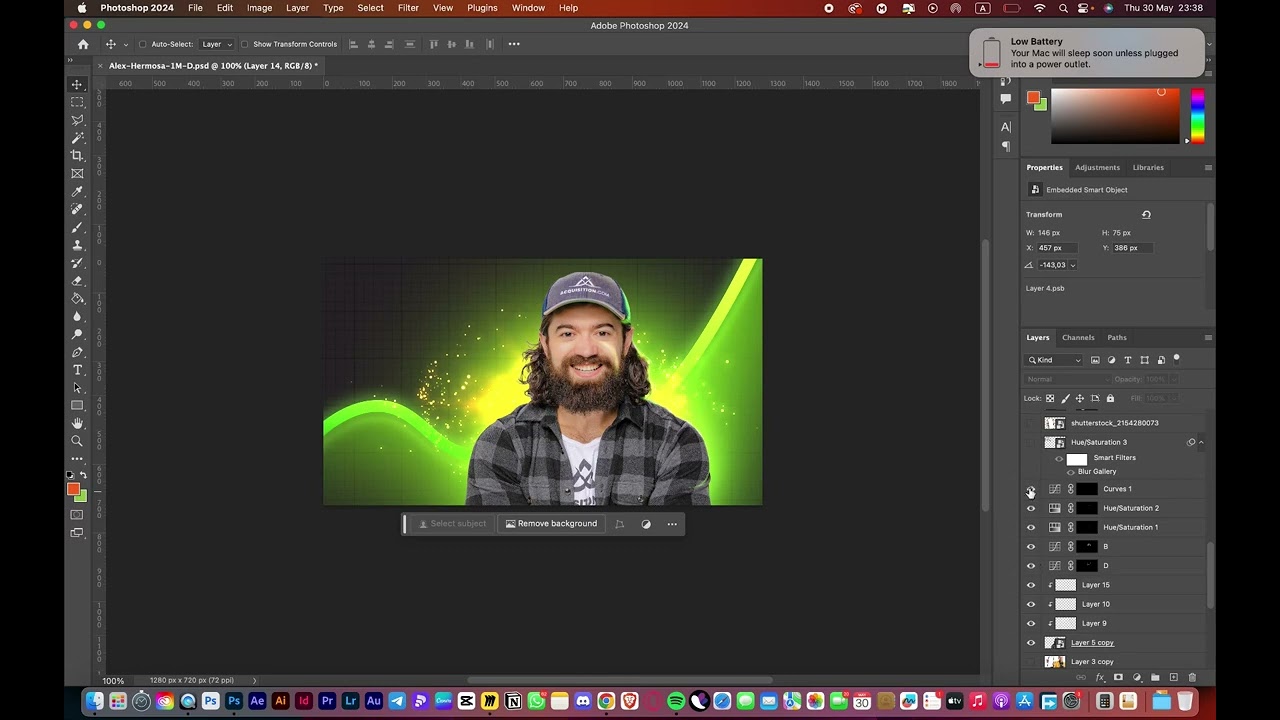The image size is (1280, 720).
Task: Select the Lasso tool
Action: (x=77, y=120)
